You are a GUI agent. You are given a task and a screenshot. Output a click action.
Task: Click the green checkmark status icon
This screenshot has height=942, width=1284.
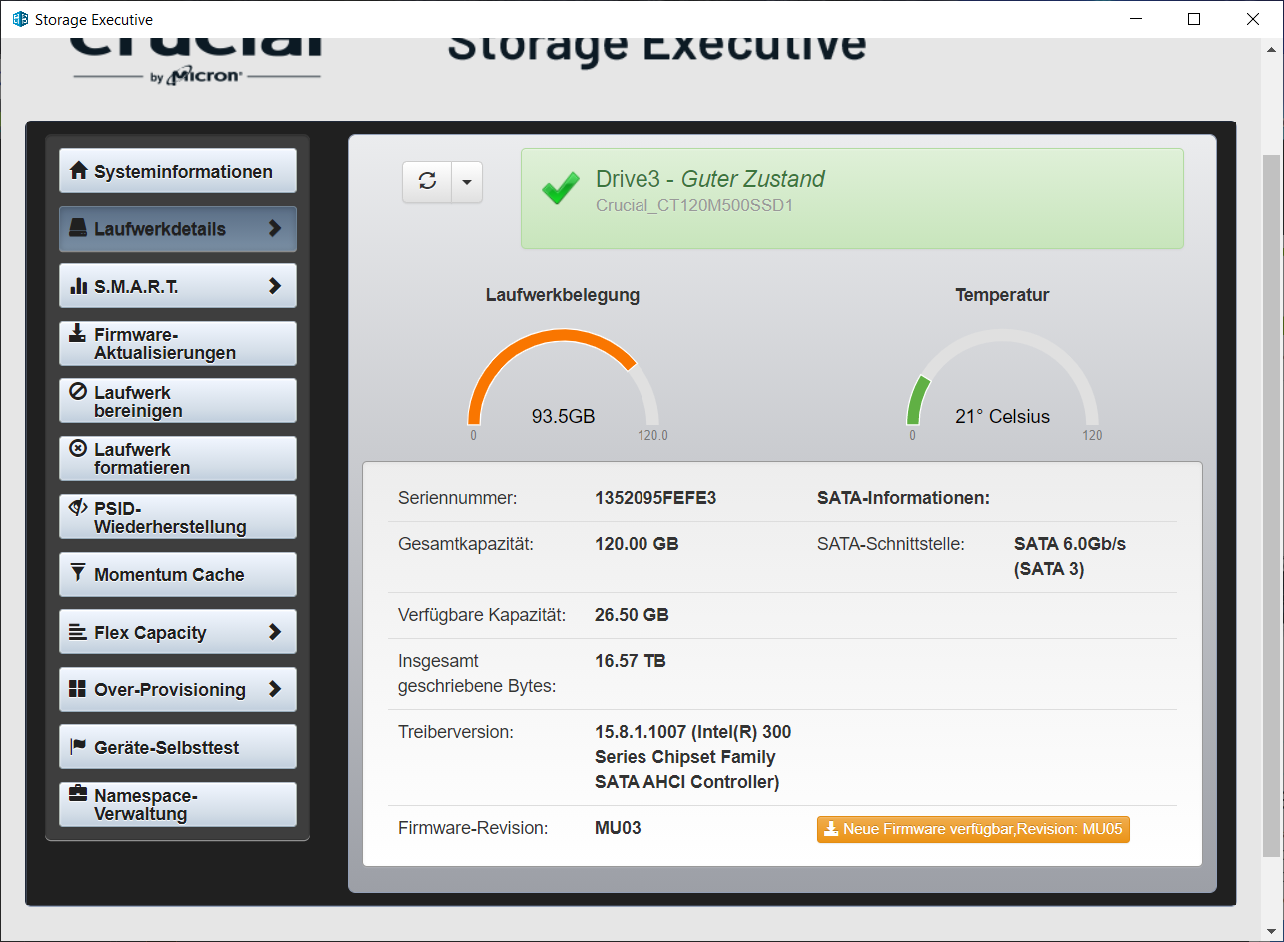click(561, 188)
